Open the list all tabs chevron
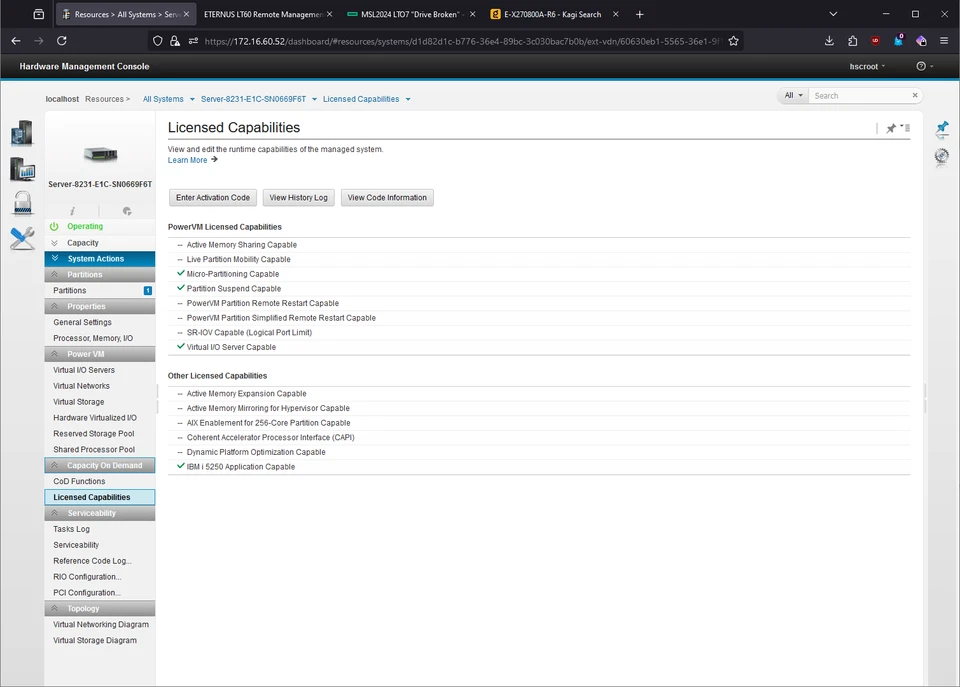The image size is (960, 687). pyautogui.click(x=833, y=14)
